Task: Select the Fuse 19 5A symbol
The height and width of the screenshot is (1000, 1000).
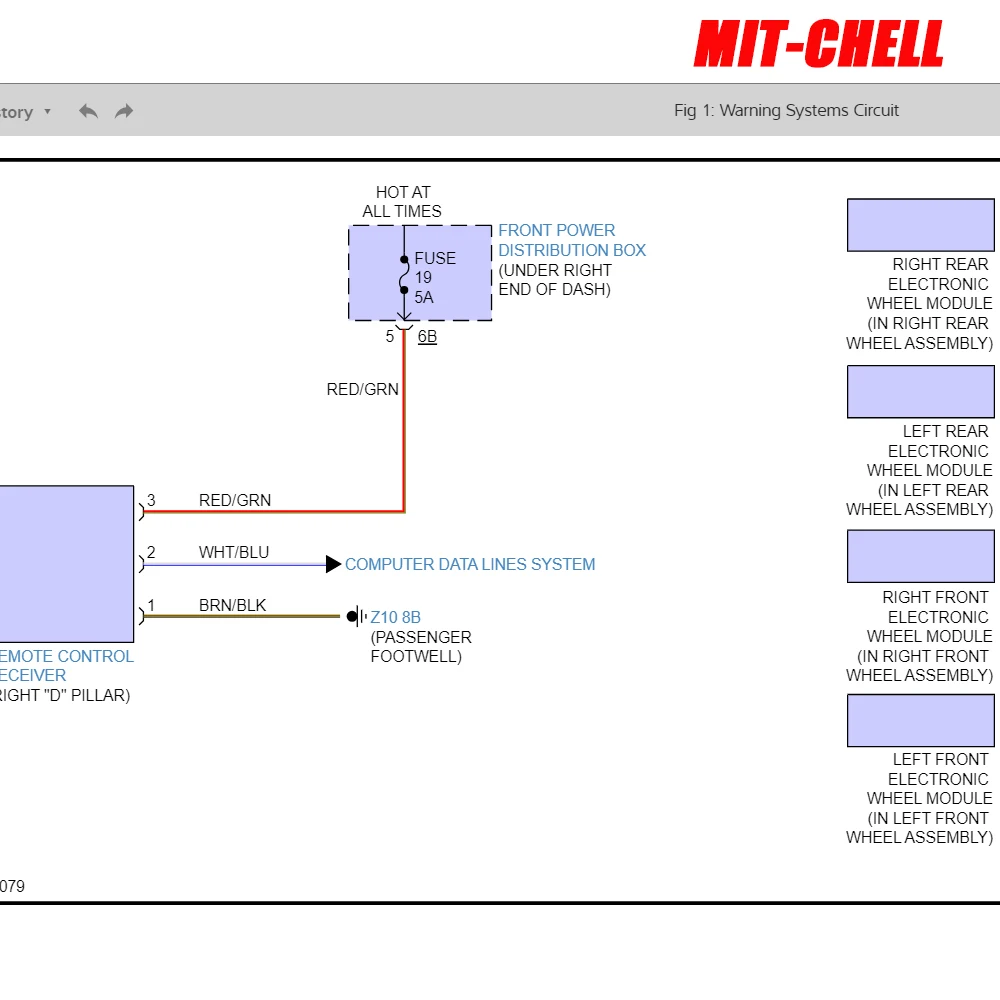Action: tap(404, 275)
